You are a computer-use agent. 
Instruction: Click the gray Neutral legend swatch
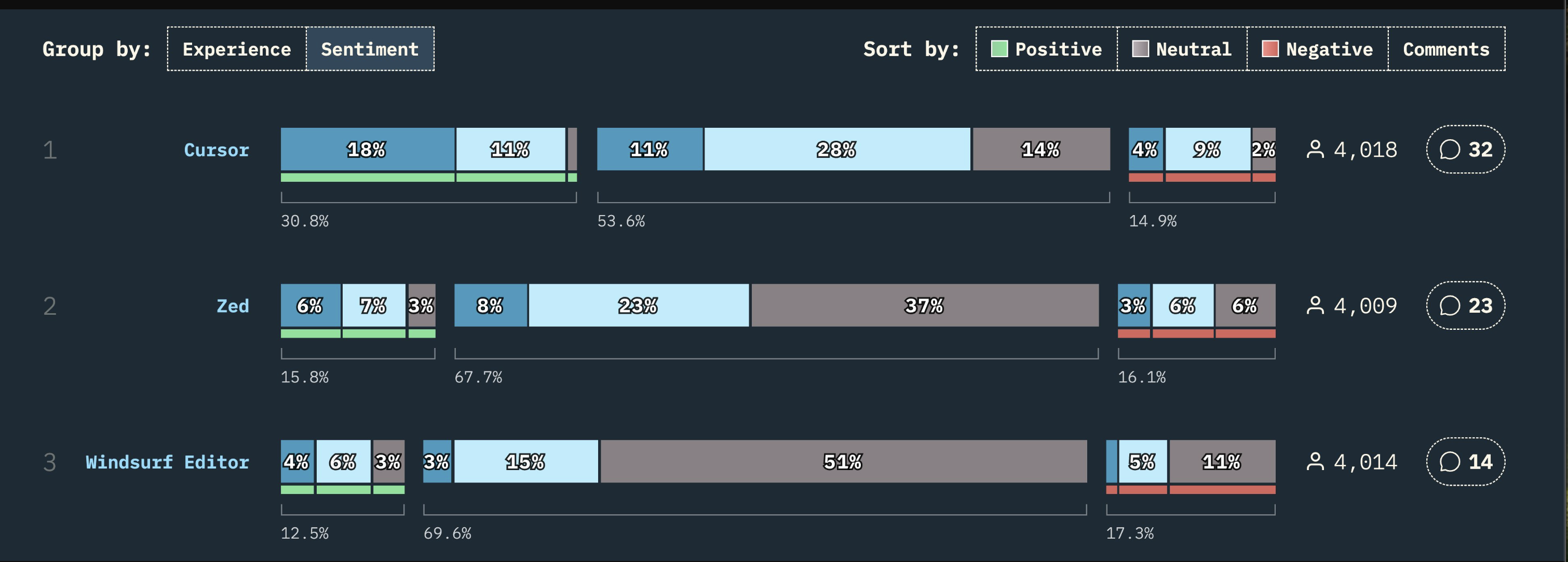tap(1140, 49)
